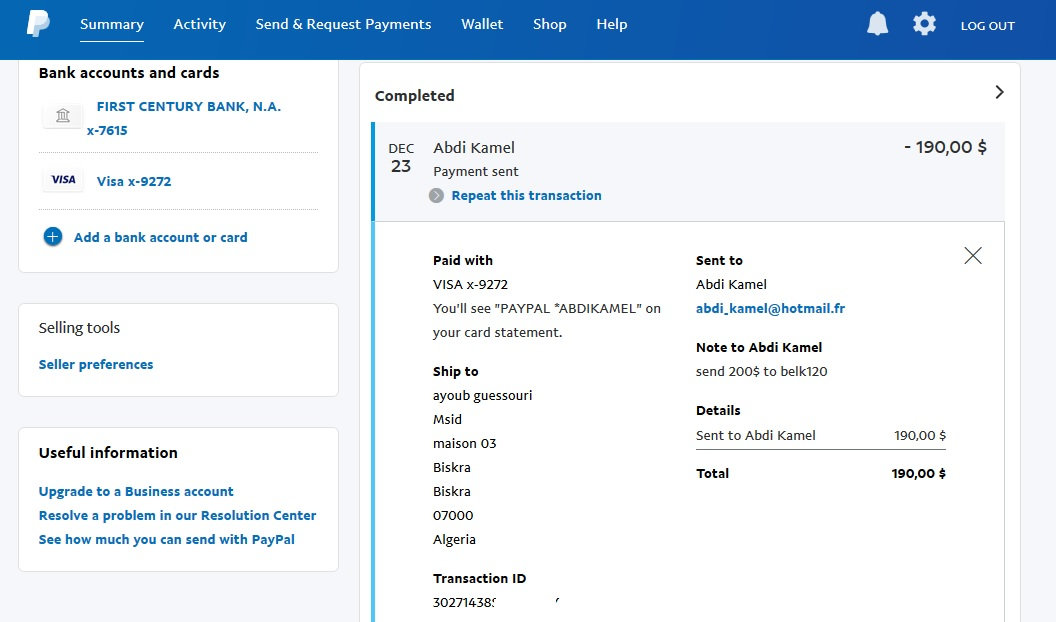Click the Visa card logo icon
Viewport: 1056px width, 622px height.
point(63,180)
